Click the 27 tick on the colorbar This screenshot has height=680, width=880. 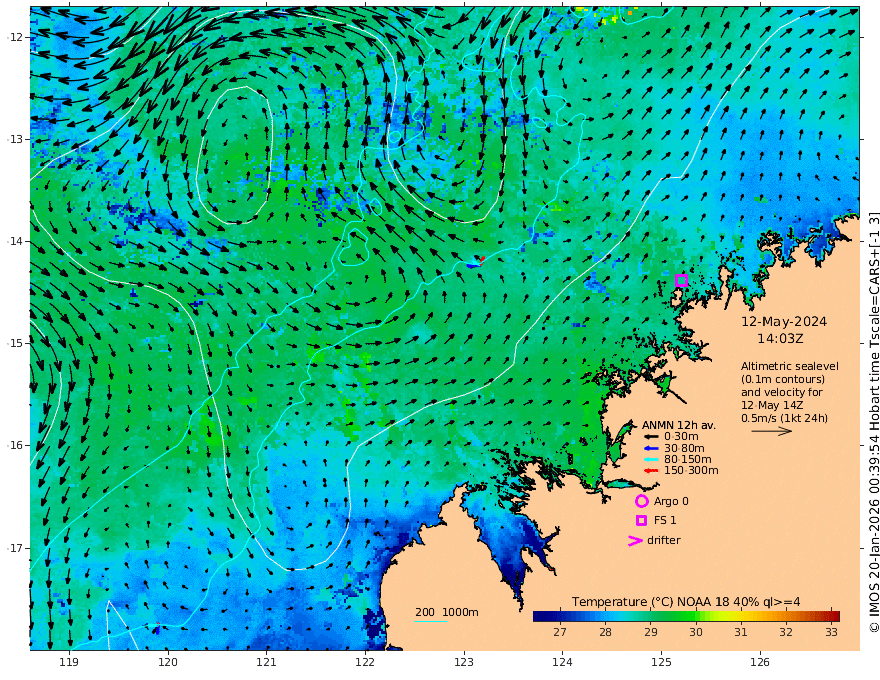click(560, 632)
